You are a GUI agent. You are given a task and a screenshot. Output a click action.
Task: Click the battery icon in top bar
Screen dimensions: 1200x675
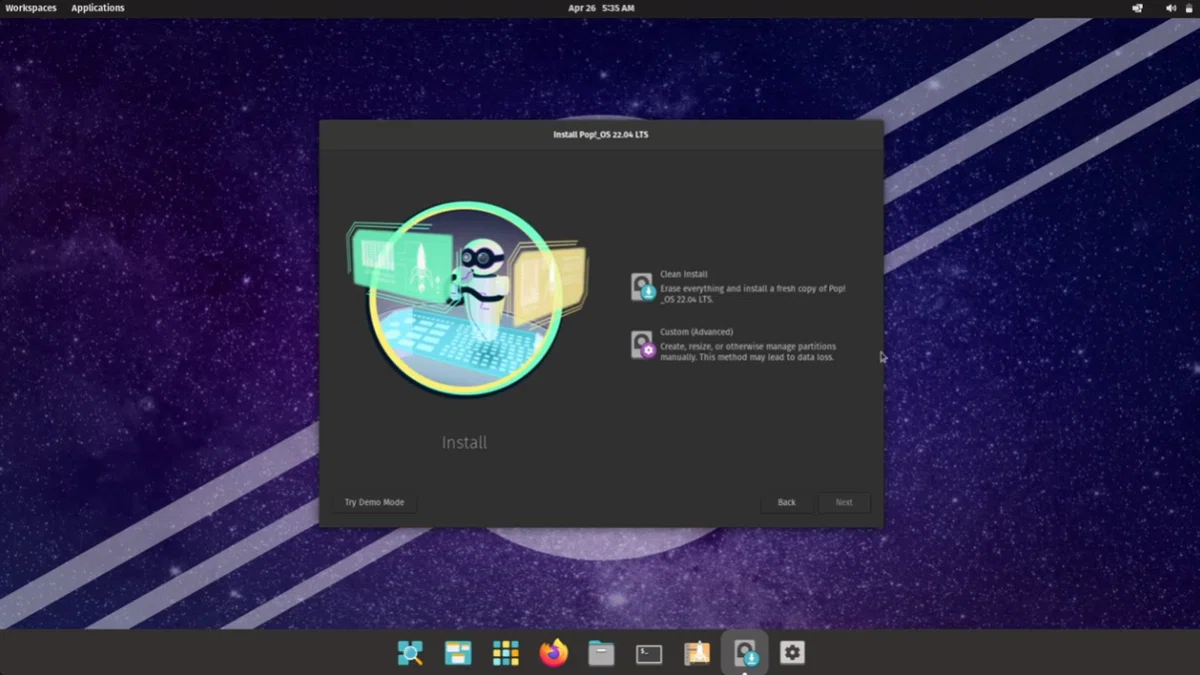pos(1188,8)
